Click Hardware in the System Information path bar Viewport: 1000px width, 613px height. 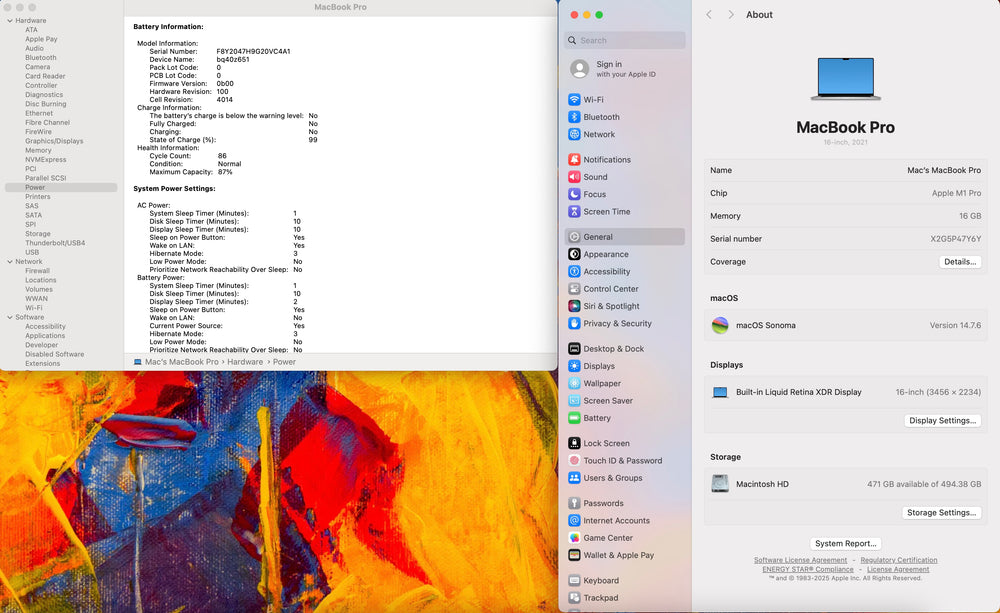tap(245, 362)
